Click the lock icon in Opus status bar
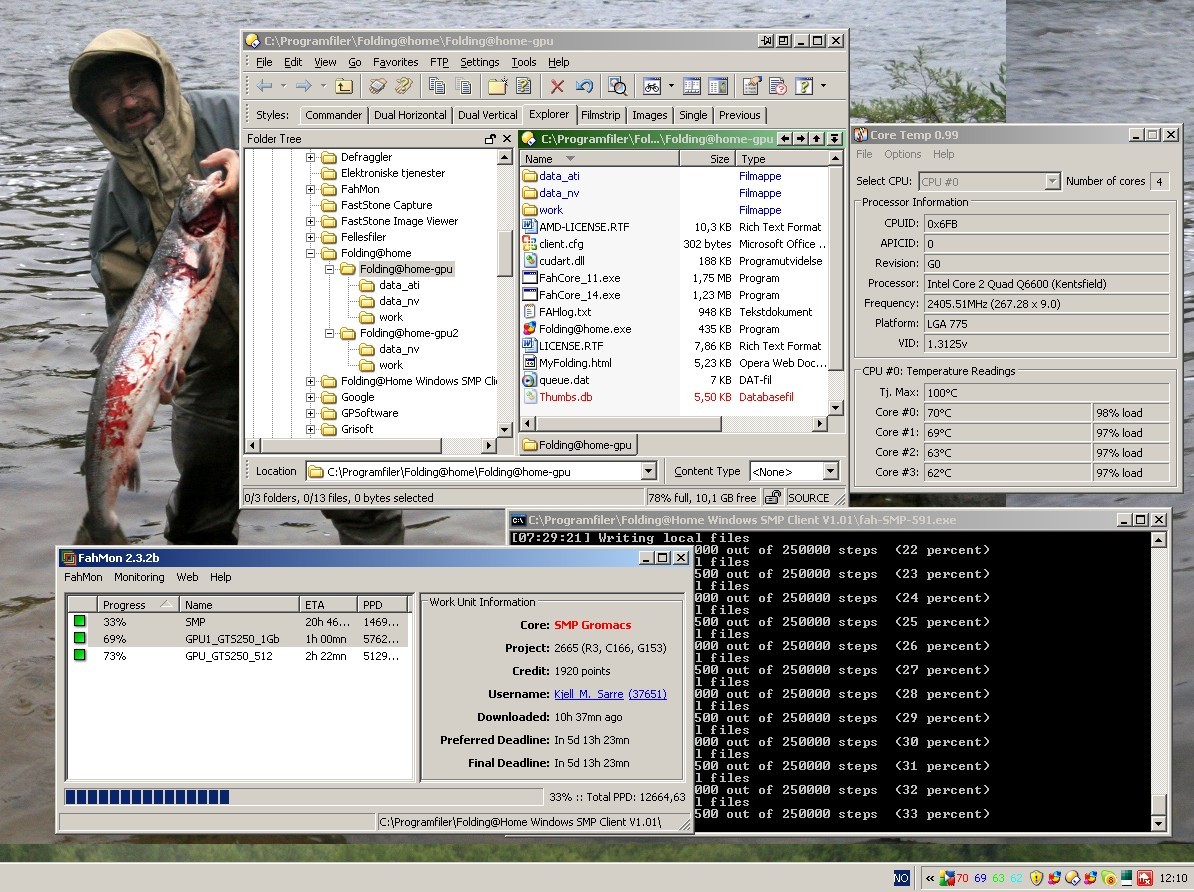The image size is (1194, 892). [x=772, y=497]
